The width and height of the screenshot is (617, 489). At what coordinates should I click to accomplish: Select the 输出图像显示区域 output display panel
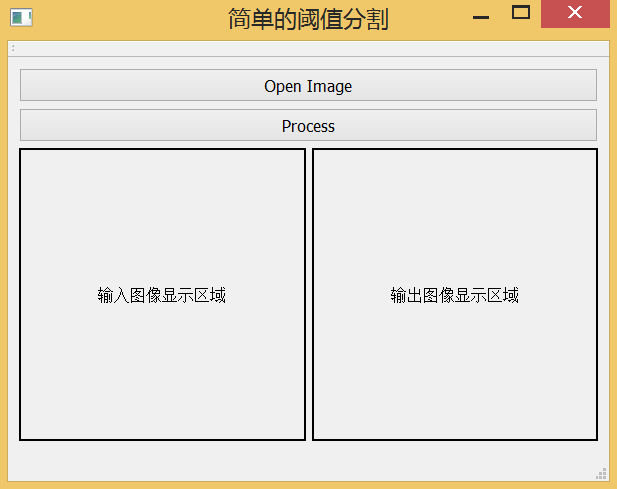point(455,295)
